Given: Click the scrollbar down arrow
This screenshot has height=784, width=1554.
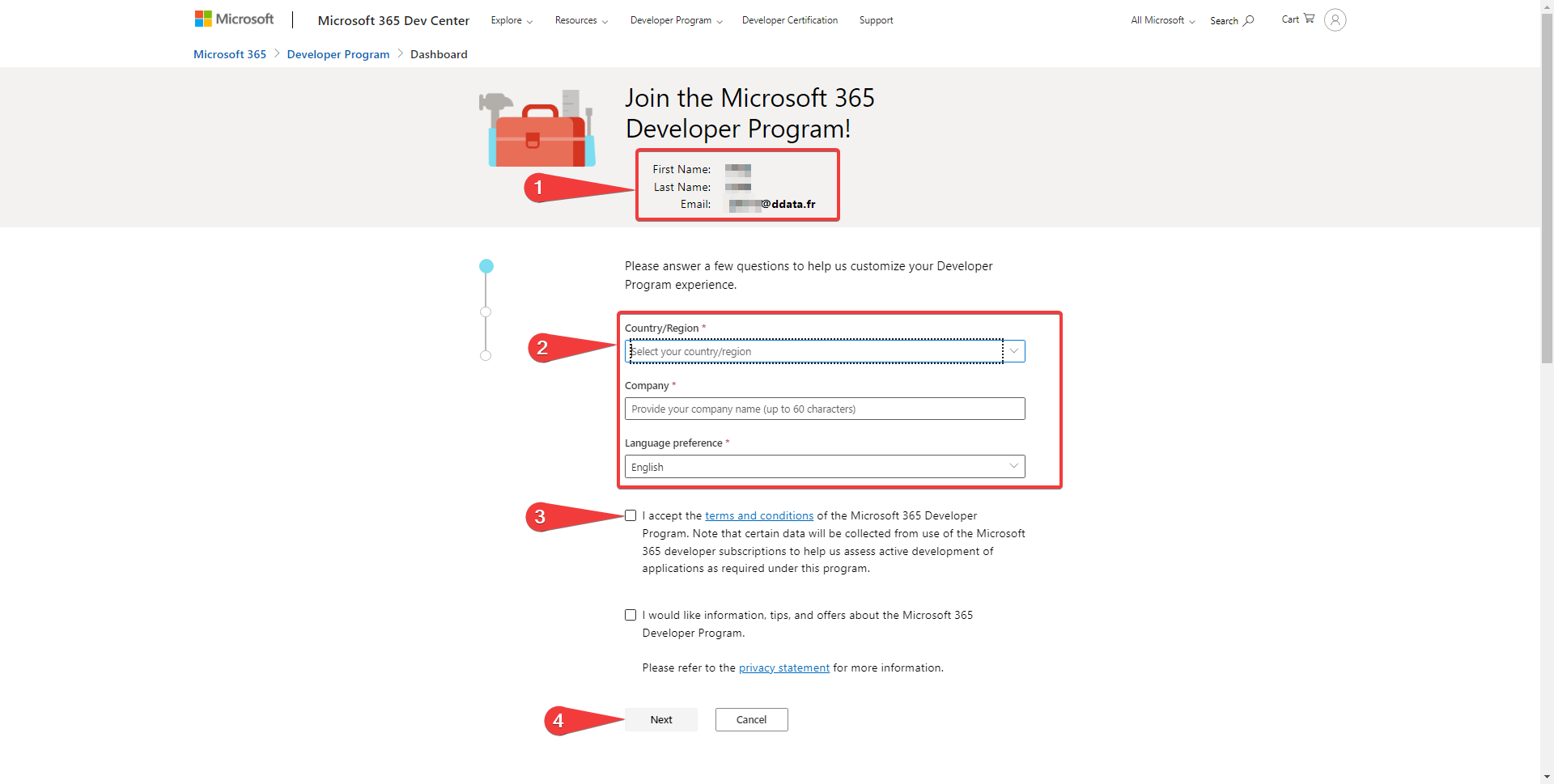Looking at the screenshot, I should tap(1547, 777).
